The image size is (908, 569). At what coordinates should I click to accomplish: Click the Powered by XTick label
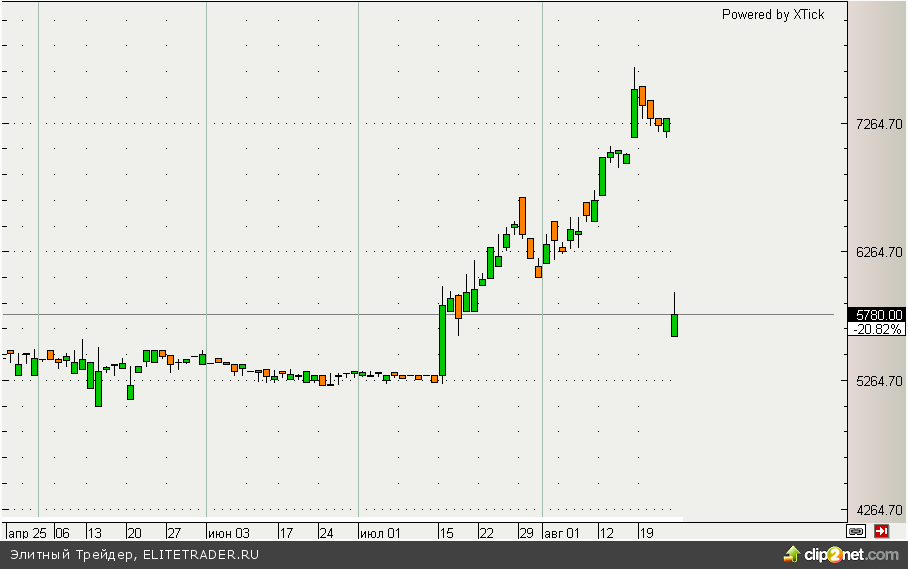(773, 15)
